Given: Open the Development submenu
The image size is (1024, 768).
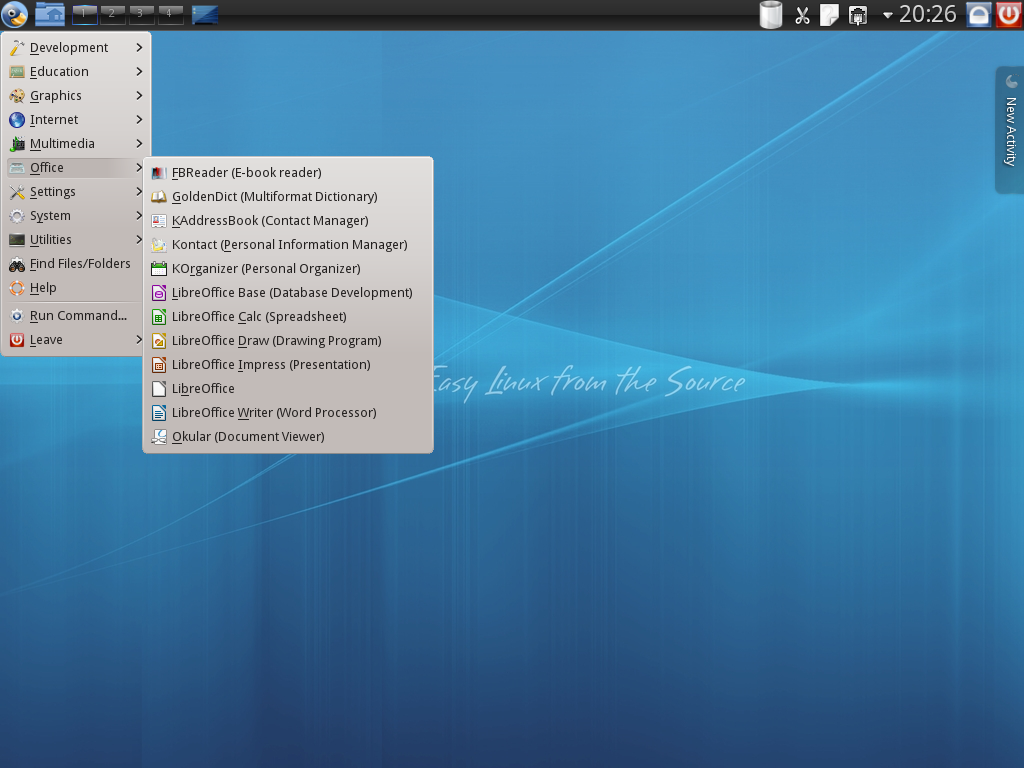Looking at the screenshot, I should (76, 48).
